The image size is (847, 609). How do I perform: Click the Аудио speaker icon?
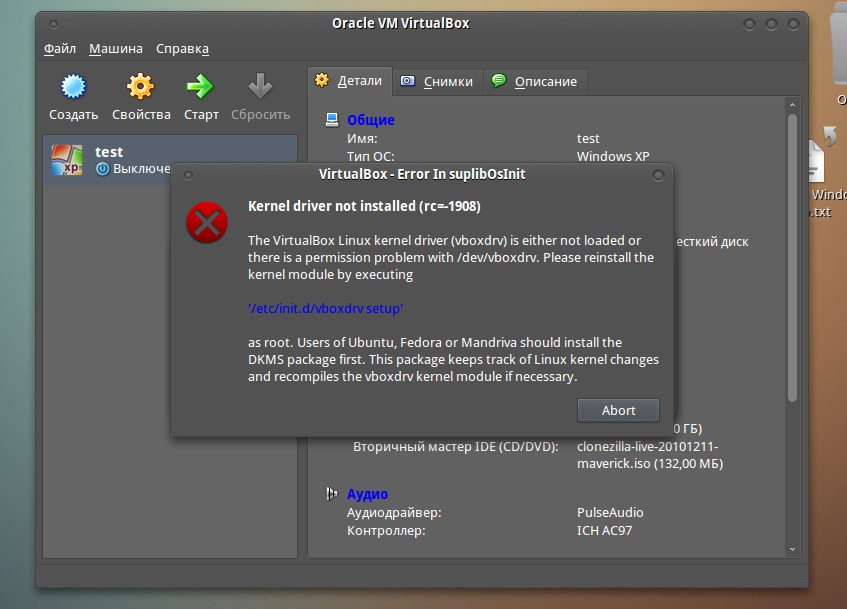click(331, 493)
